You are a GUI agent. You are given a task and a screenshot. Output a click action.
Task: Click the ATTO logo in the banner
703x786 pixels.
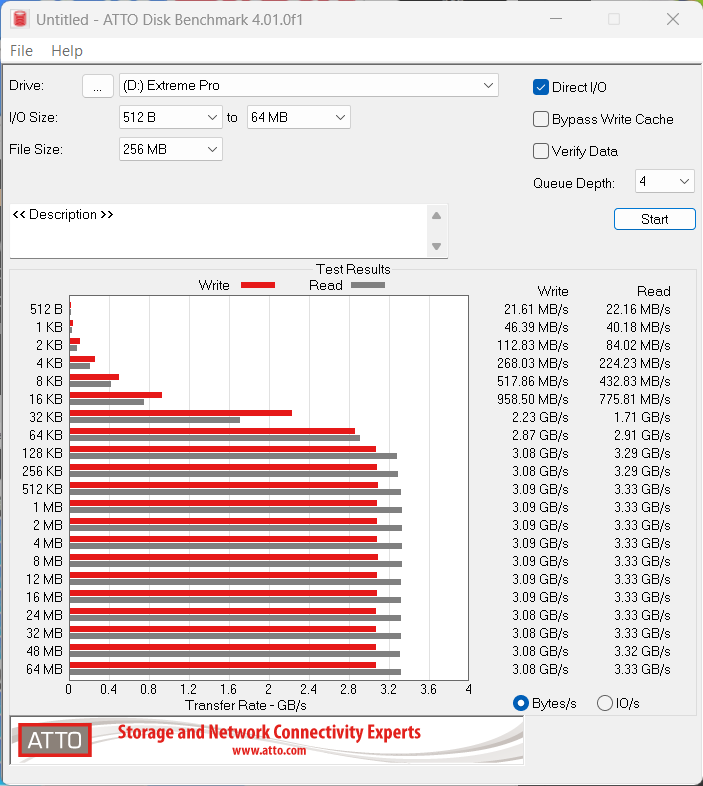[54, 740]
